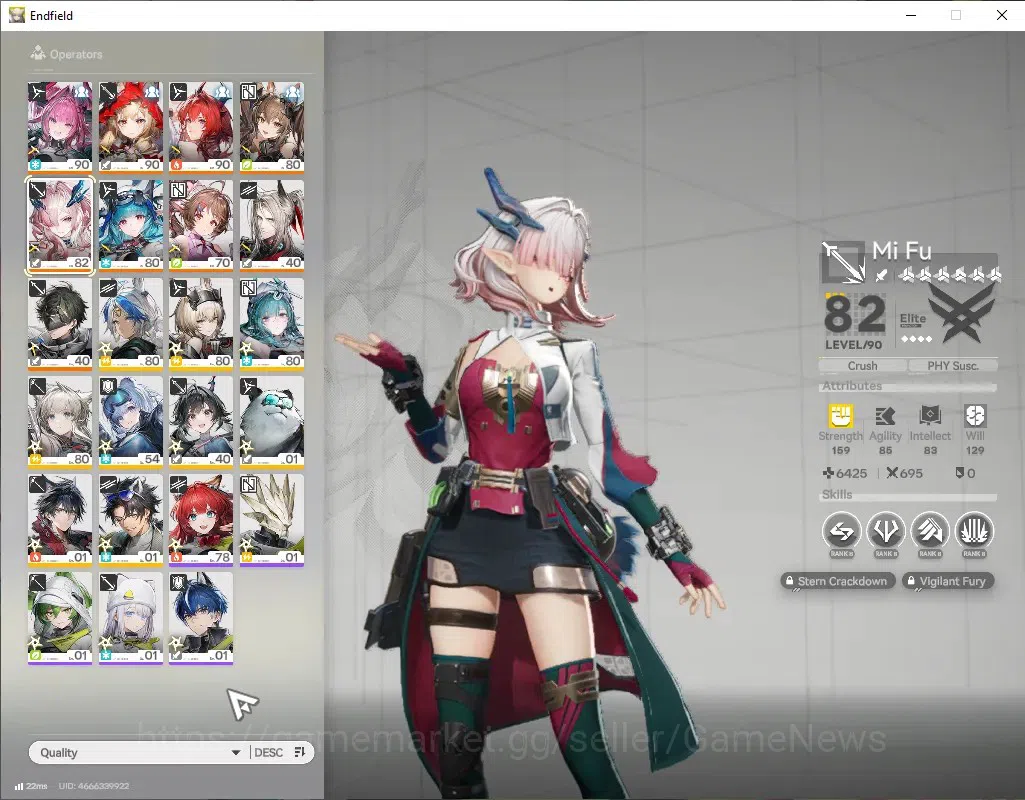Click Mi Fu's class icon with crossed arrow
The image size is (1025, 800).
coord(843,262)
